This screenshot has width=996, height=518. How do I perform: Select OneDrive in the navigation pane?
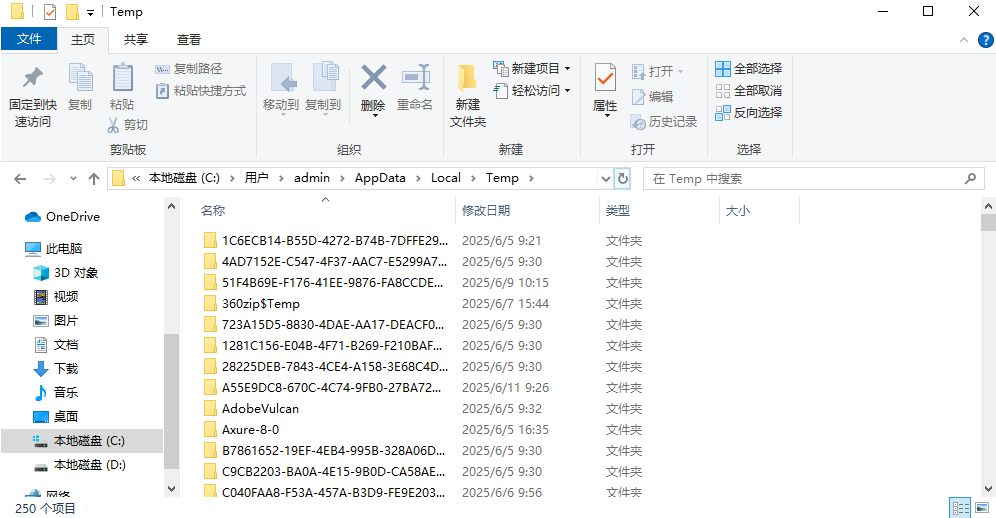coord(62,217)
